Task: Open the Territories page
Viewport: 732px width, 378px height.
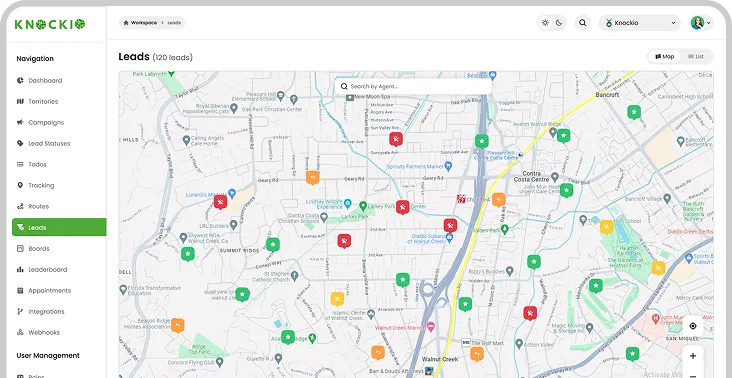Action: tap(43, 101)
